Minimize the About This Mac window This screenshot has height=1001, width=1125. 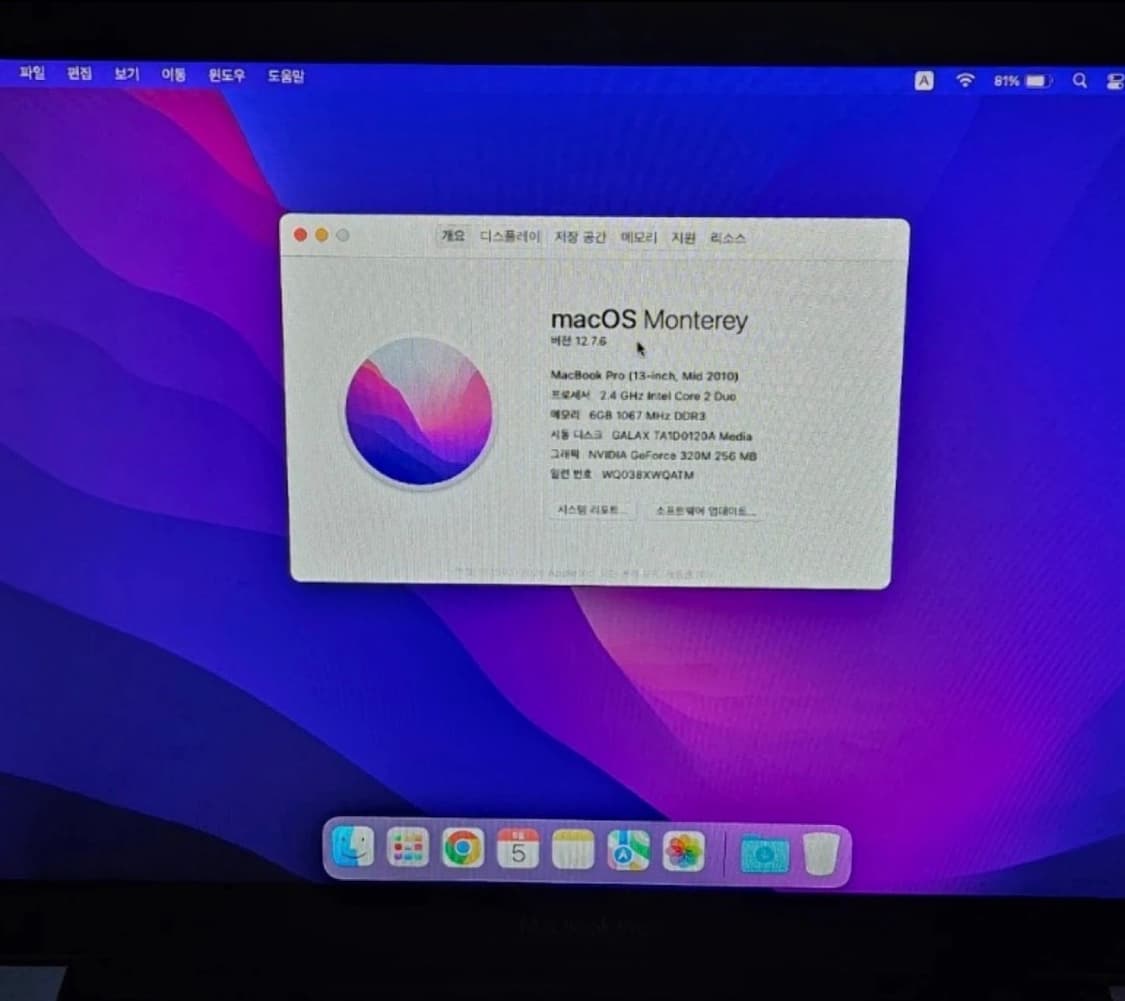321,235
